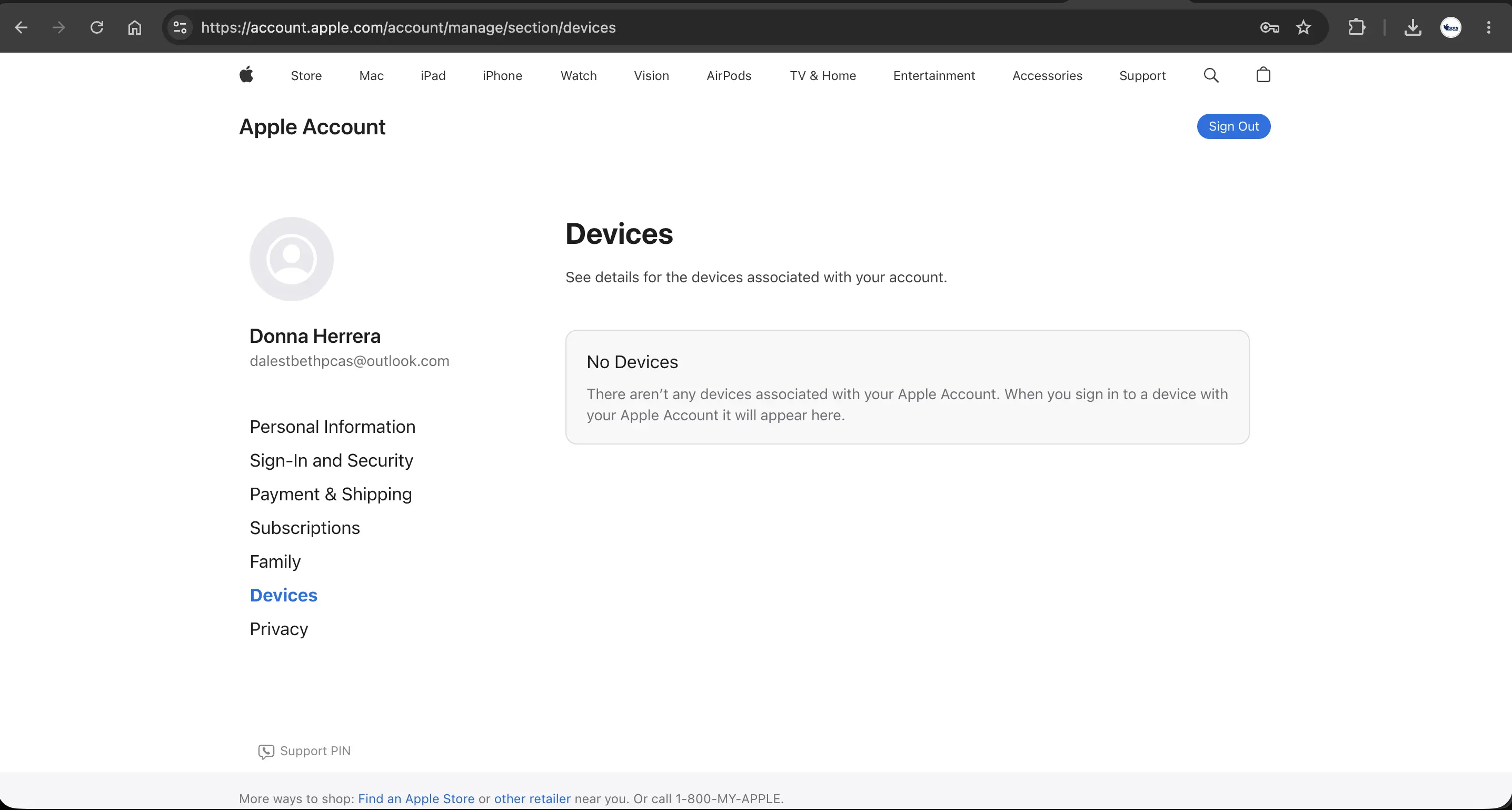Go to Apple home via the Apple logo
This screenshot has height=810, width=1512.
coord(246,75)
